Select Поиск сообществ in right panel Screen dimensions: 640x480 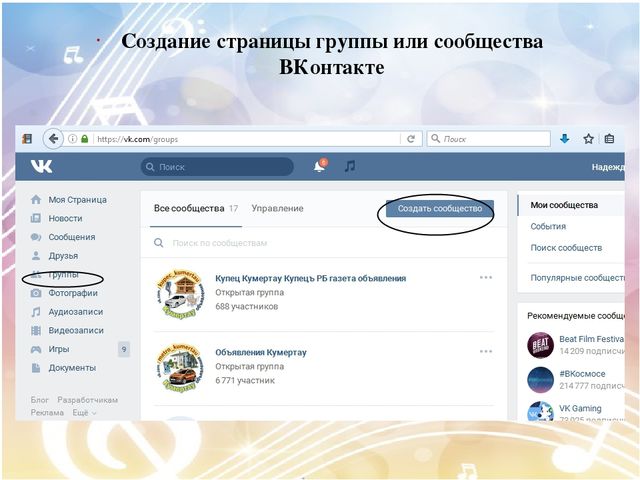(566, 248)
